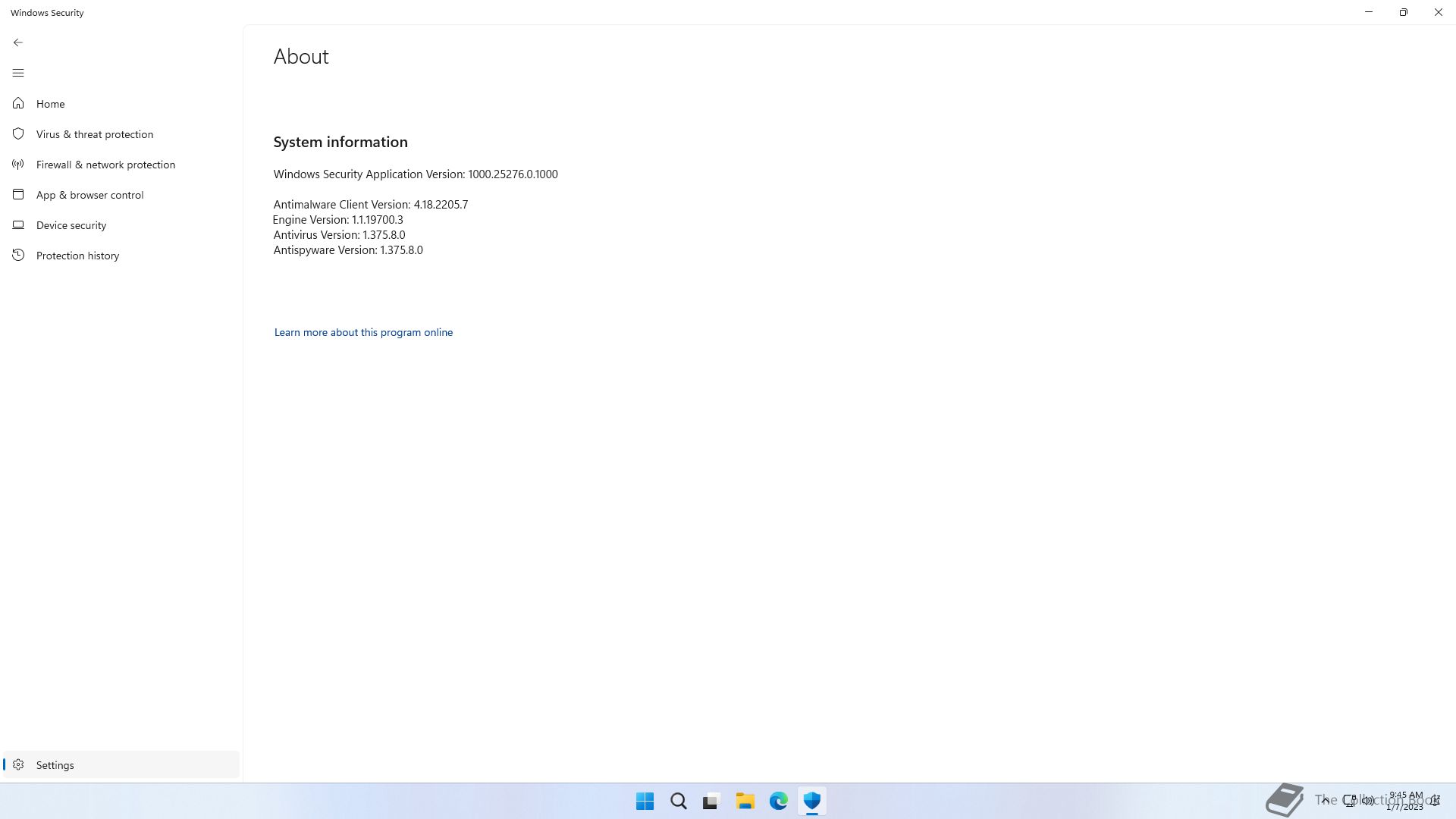Click Learn more about this program online

[363, 332]
